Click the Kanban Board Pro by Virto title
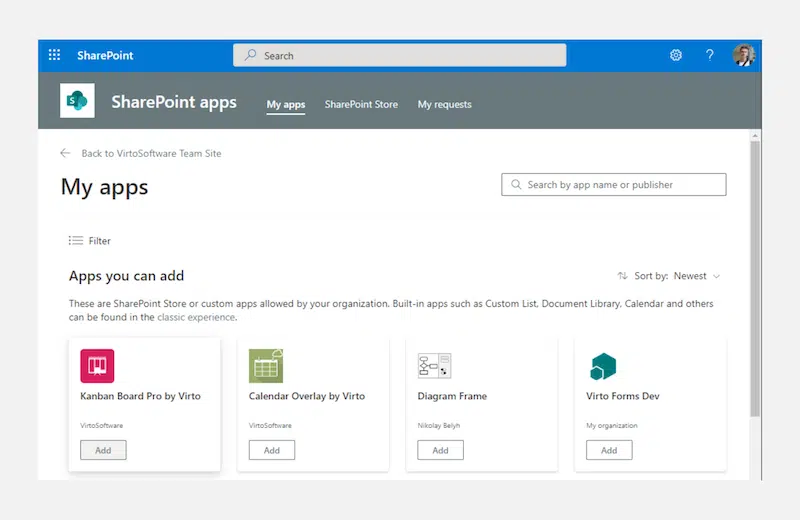The height and width of the screenshot is (520, 800). [140, 396]
